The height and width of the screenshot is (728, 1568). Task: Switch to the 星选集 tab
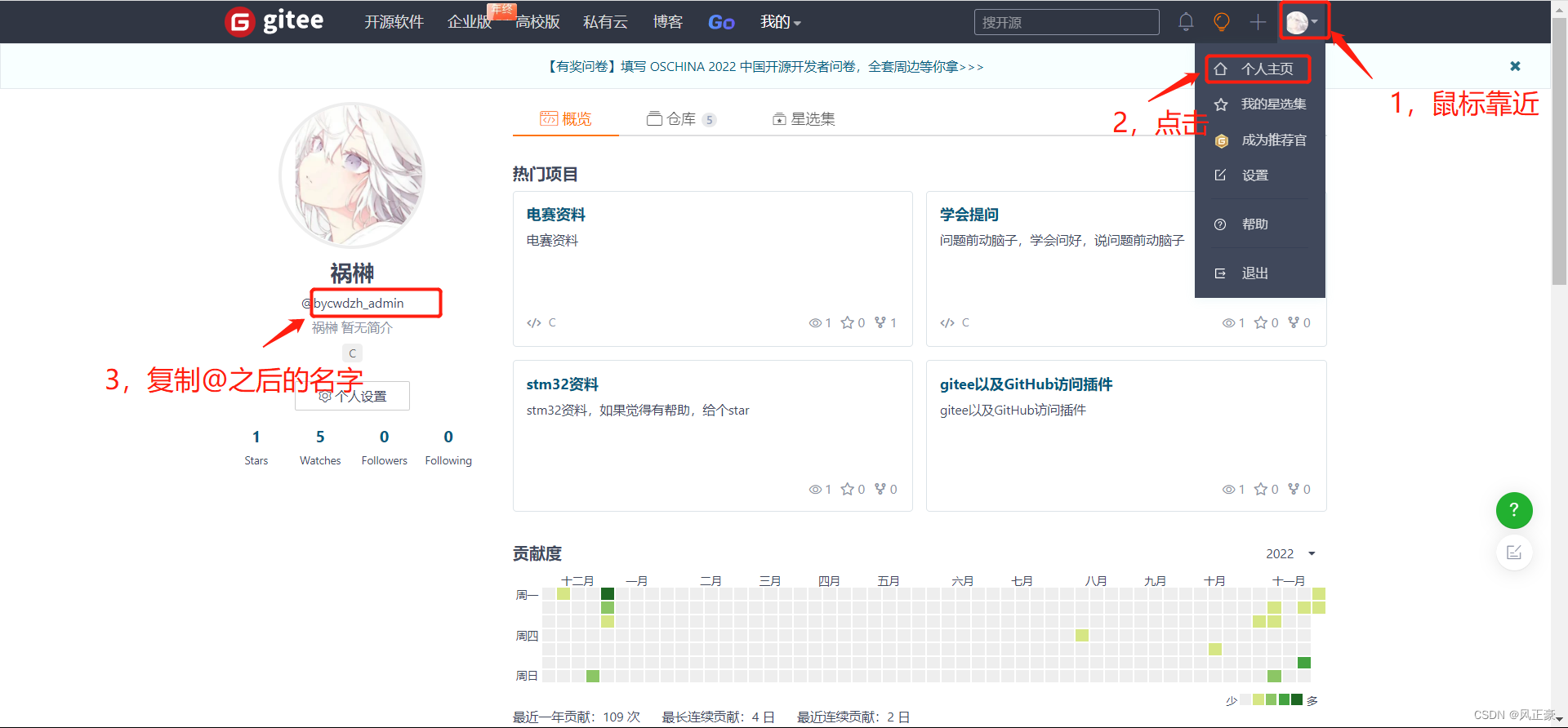pos(804,119)
